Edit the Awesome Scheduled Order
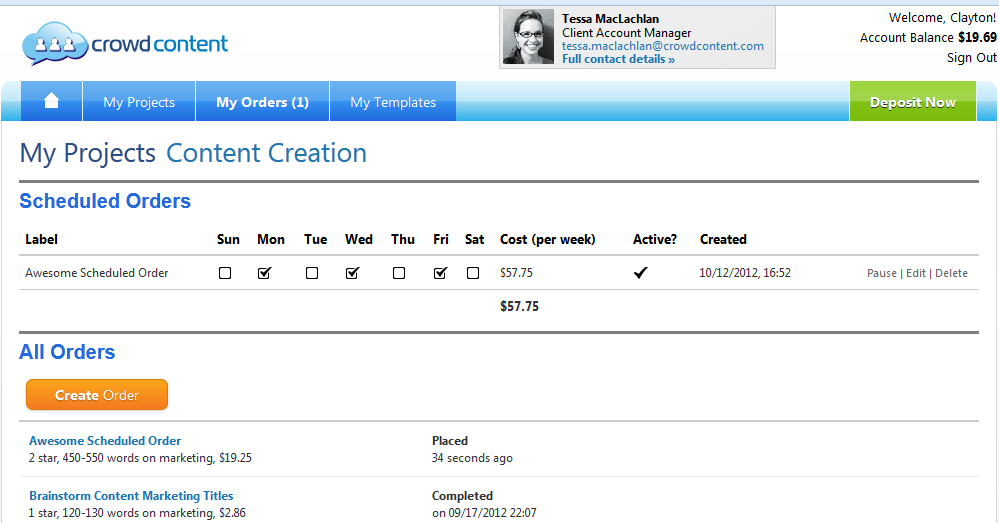Screen dimensions: 999x523 916,273
